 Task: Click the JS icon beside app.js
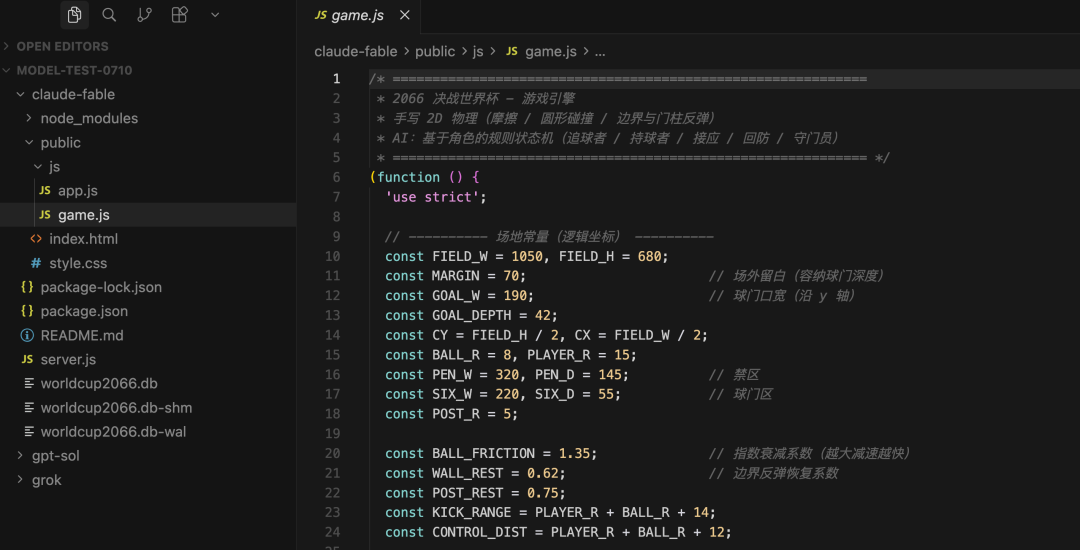(45, 191)
